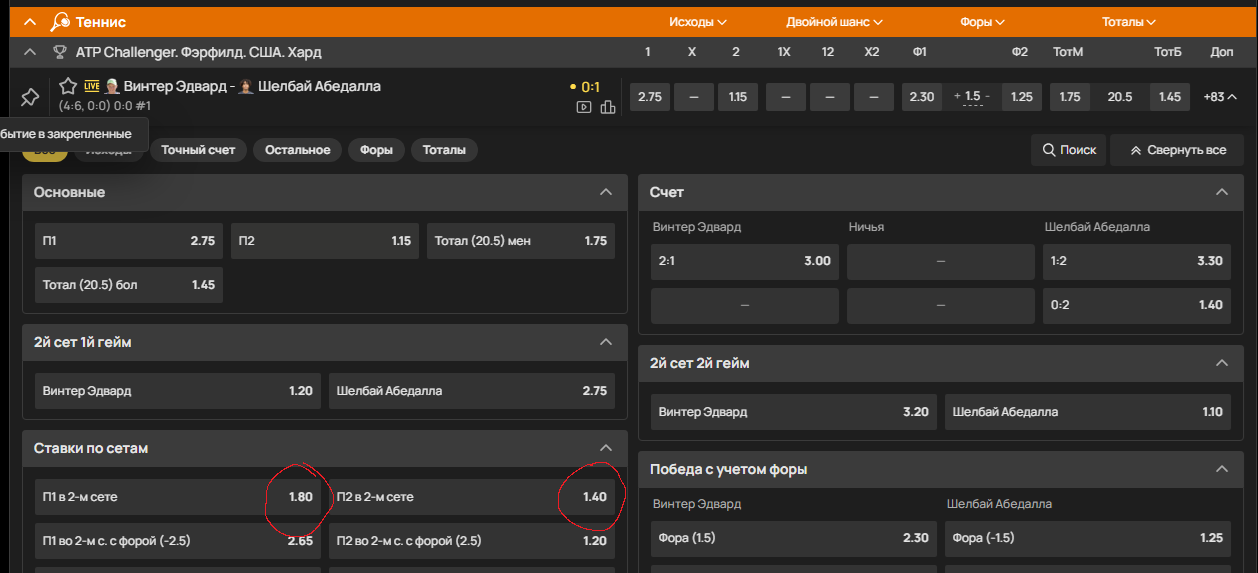The image size is (1258, 573).
Task: Switch to the Точный счет tab
Action: pyautogui.click(x=198, y=150)
